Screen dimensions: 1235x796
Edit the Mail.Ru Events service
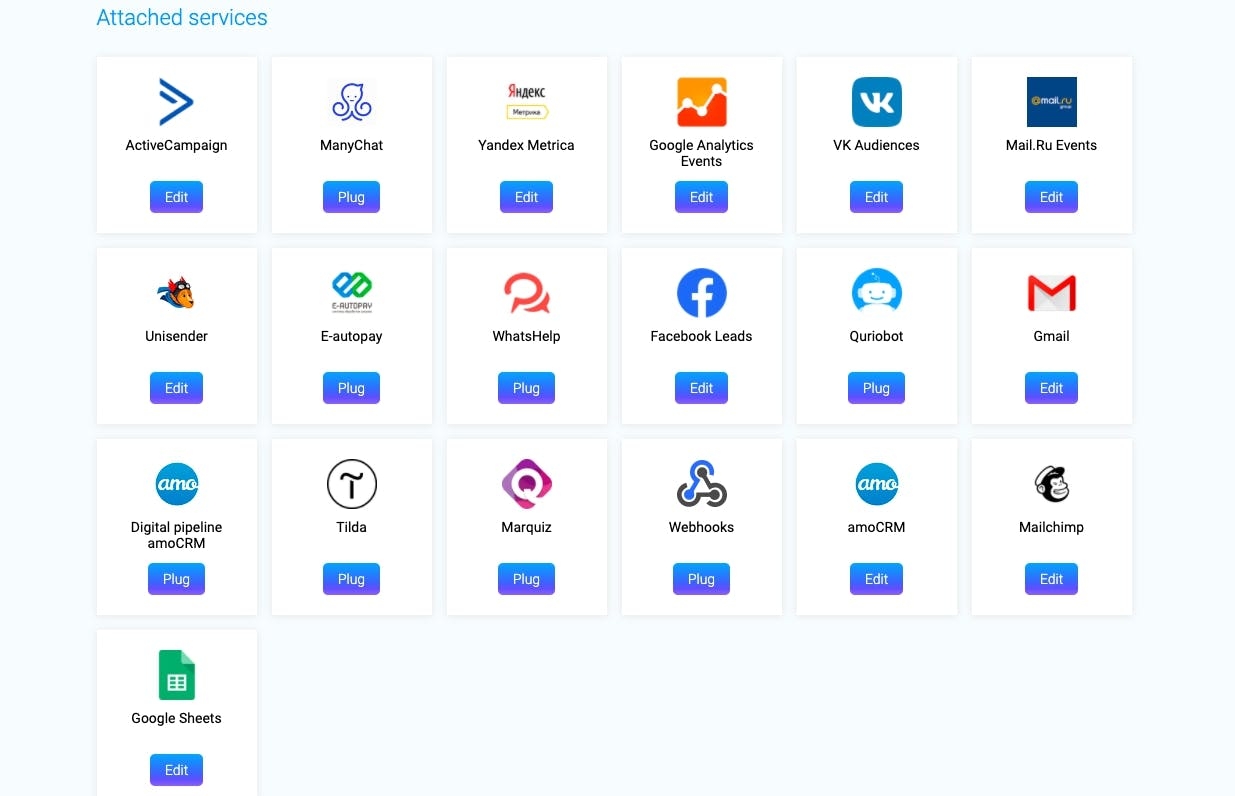click(x=1051, y=197)
